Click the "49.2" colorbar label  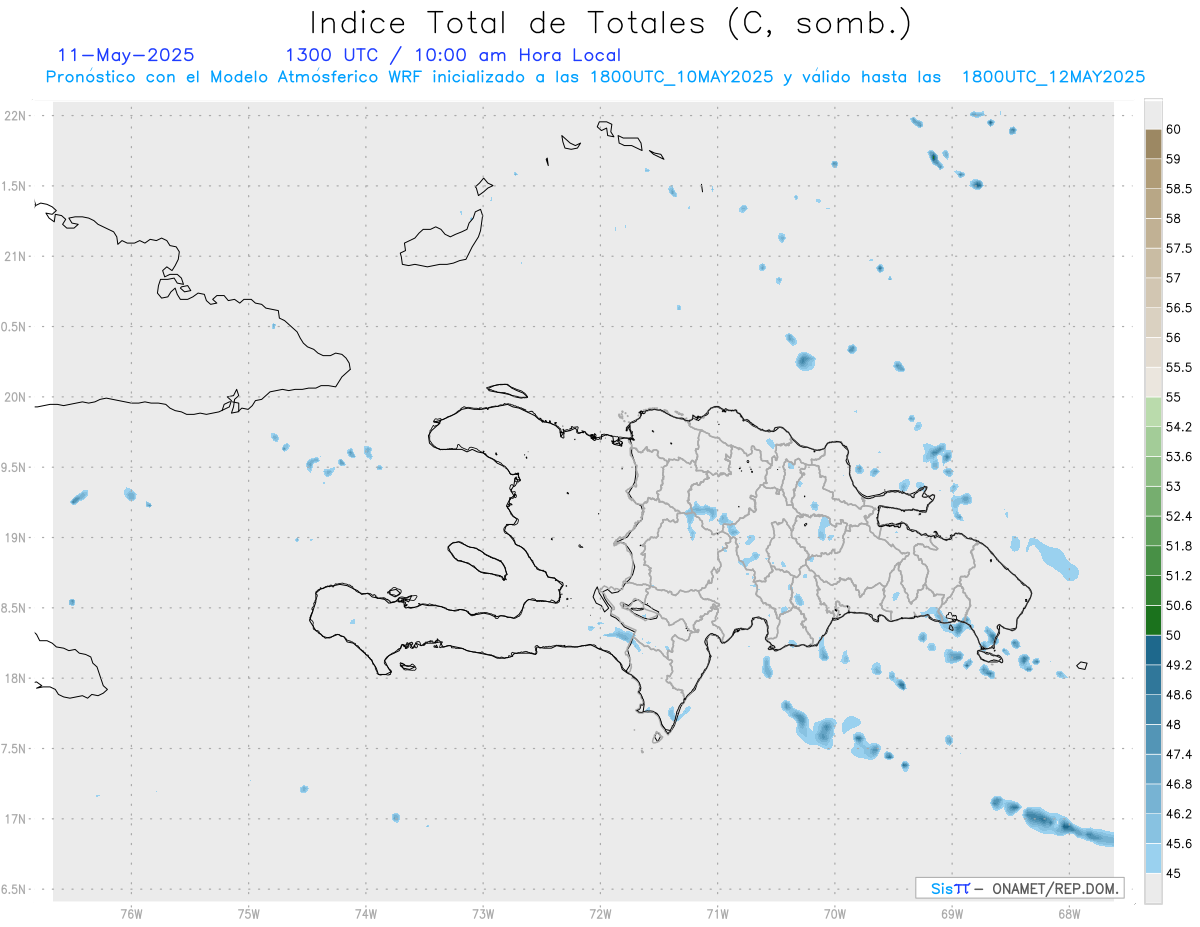coord(1178,665)
